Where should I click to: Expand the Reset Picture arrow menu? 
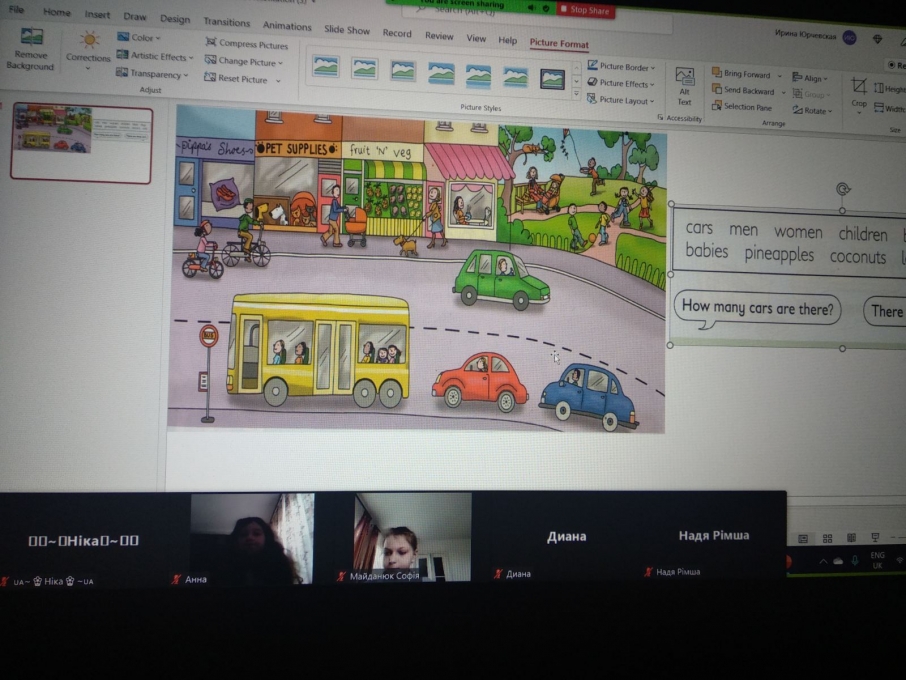click(278, 81)
